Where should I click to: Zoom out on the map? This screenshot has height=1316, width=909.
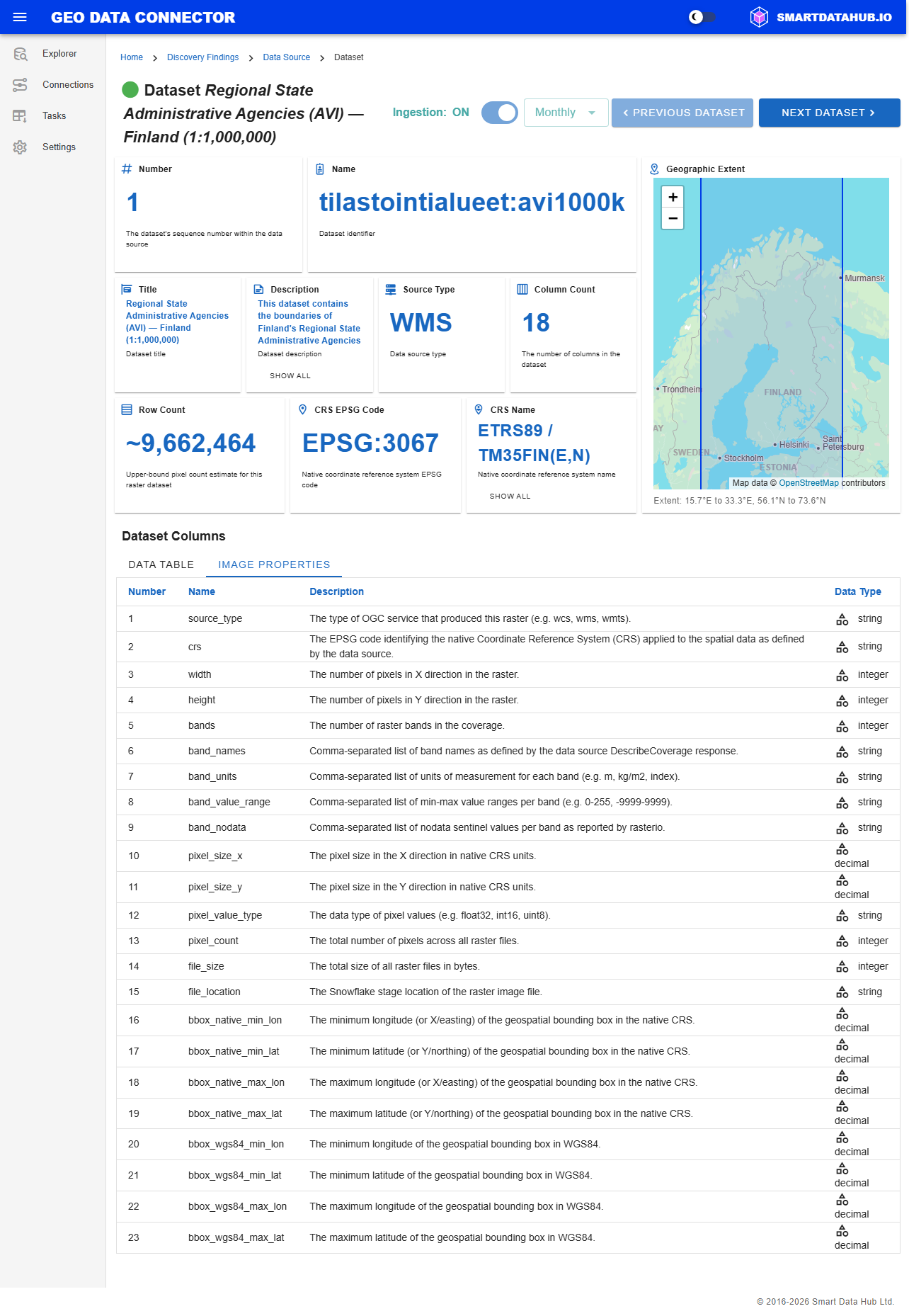(673, 218)
